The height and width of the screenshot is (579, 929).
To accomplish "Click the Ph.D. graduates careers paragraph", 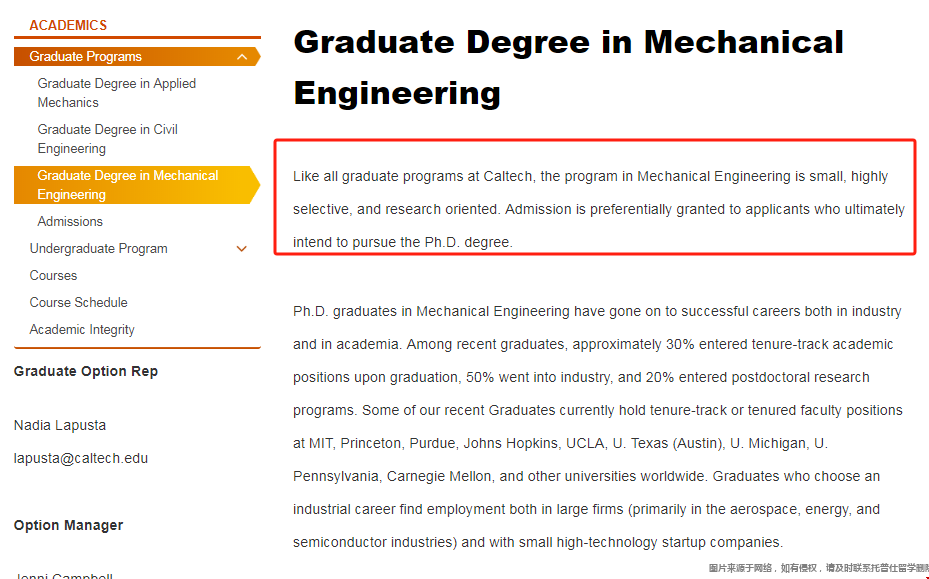I will click(x=597, y=427).
